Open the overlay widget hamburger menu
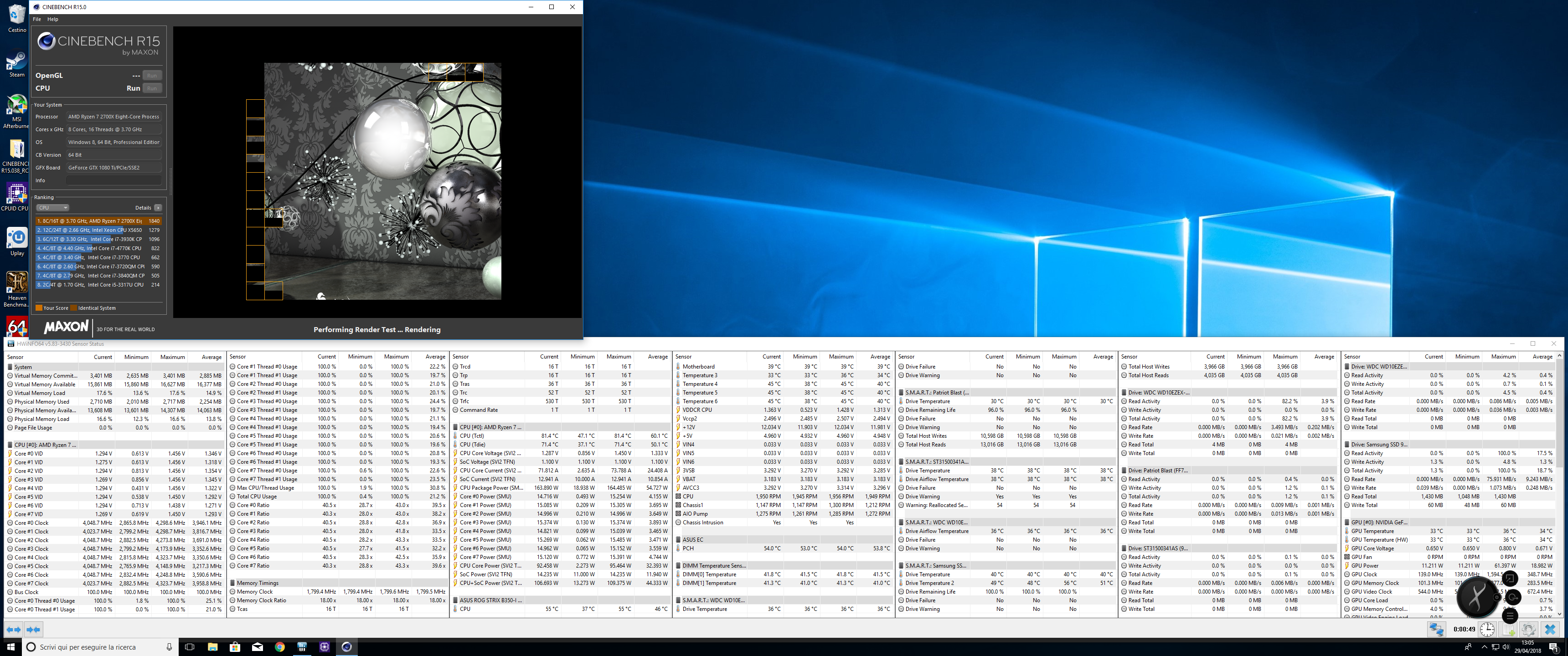The width and height of the screenshot is (1568, 656). (1510, 616)
